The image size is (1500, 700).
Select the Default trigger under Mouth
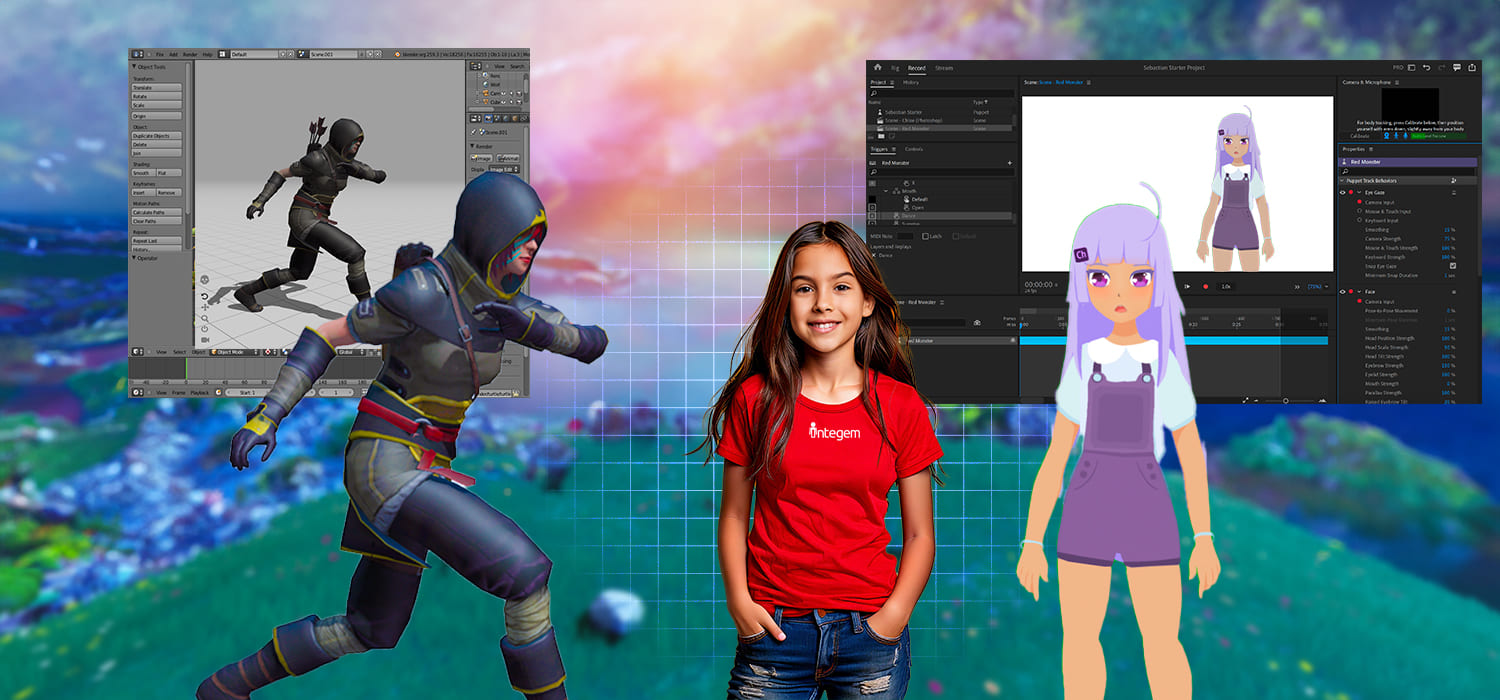point(919,199)
